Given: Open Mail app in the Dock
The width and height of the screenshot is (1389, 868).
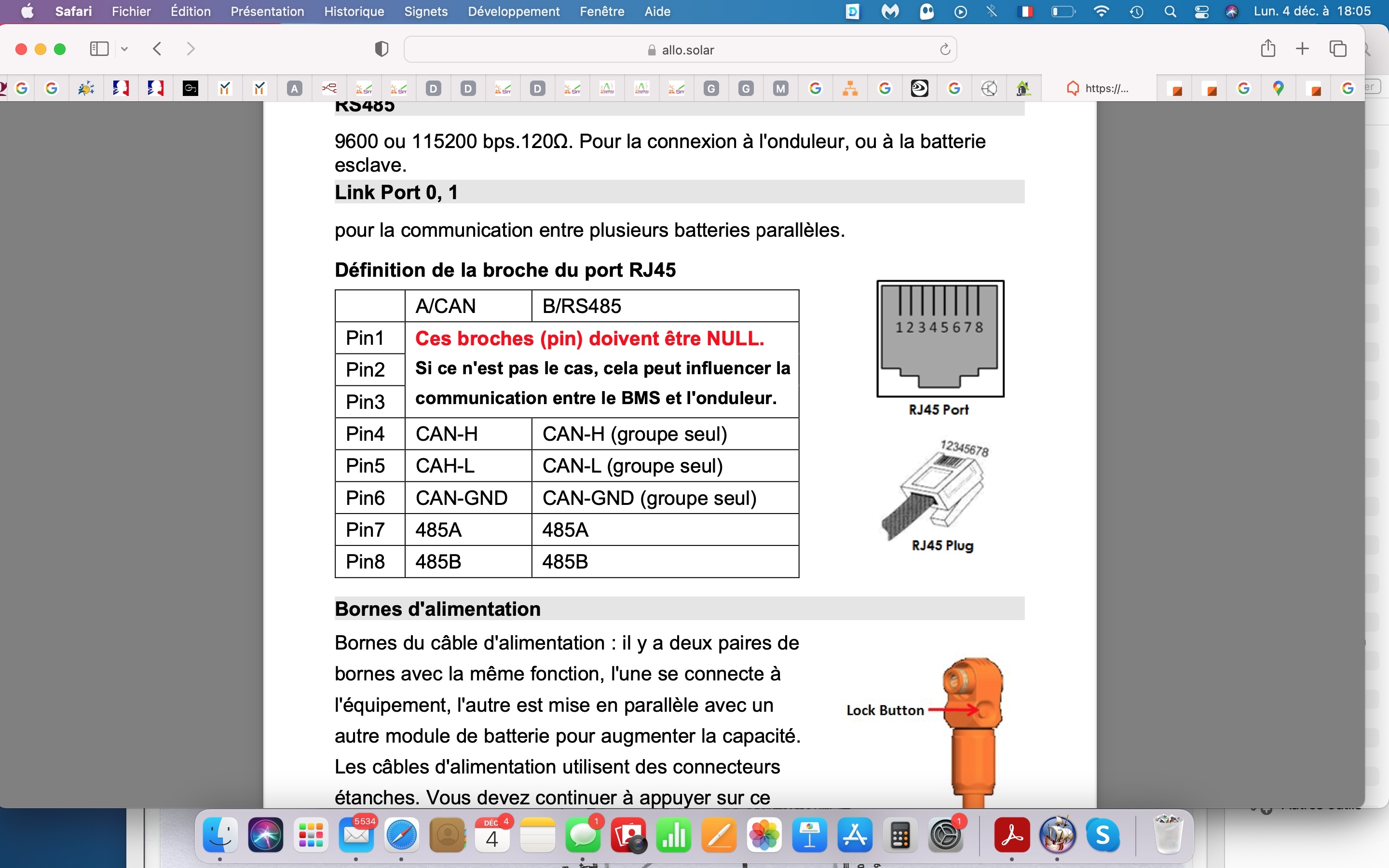Looking at the screenshot, I should pos(356,836).
